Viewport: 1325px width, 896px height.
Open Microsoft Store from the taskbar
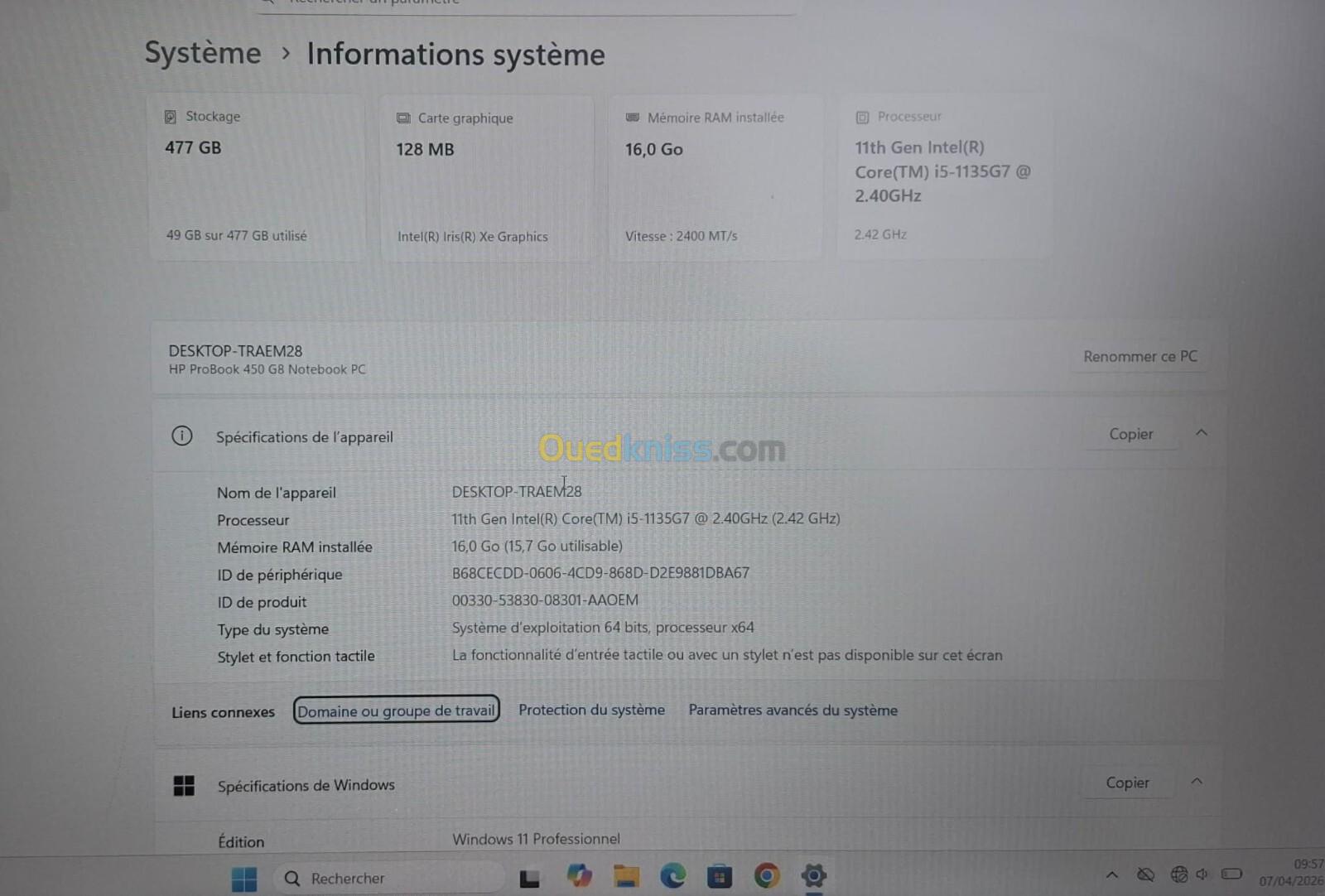click(720, 876)
